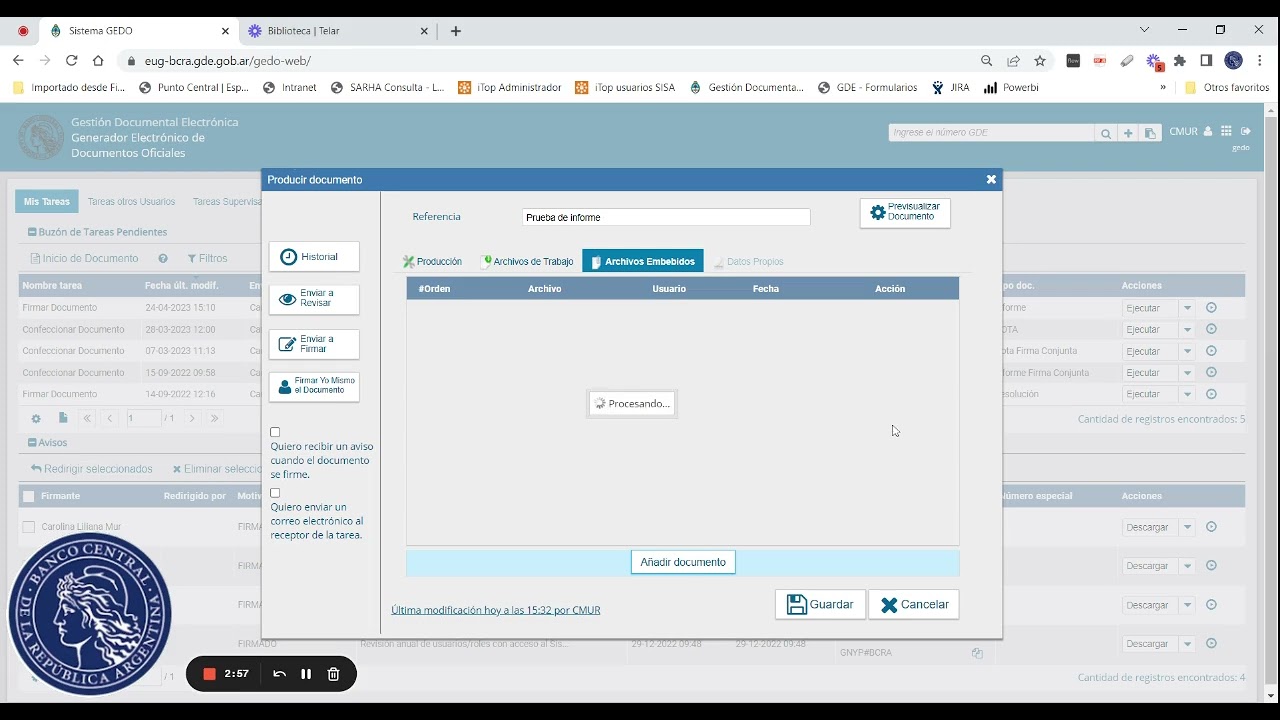Enable email to task receiver checkbox
Viewport: 1280px width, 720px height.
[x=275, y=493]
